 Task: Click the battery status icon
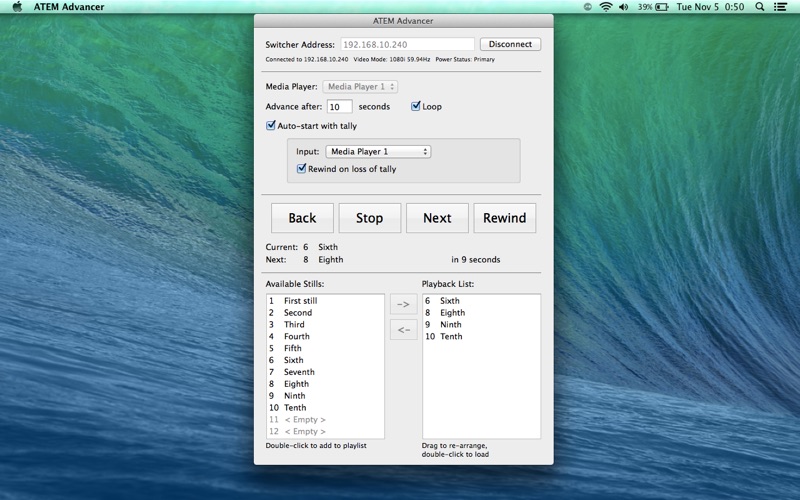(x=662, y=7)
